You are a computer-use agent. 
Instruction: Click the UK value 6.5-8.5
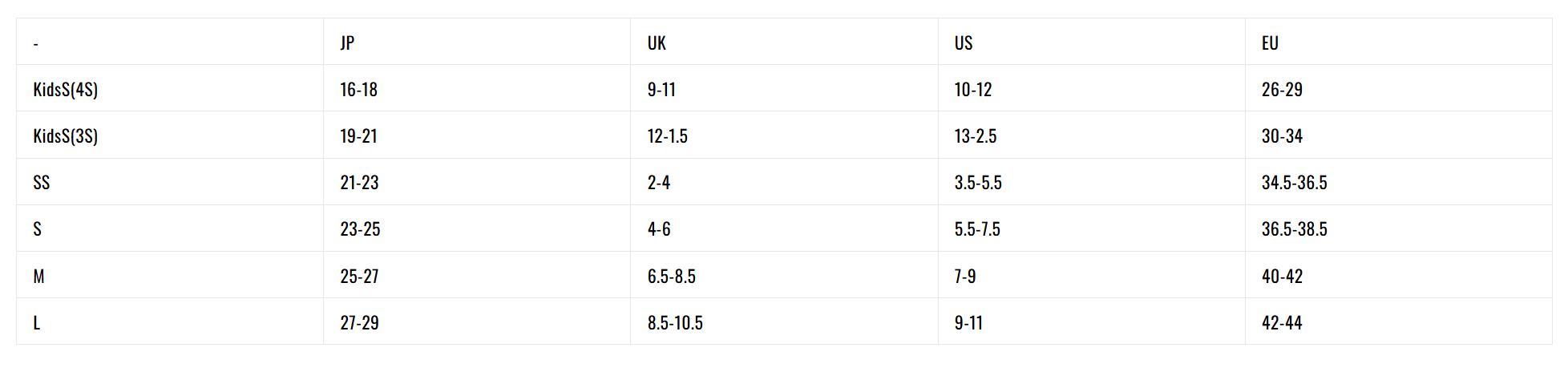(x=672, y=276)
